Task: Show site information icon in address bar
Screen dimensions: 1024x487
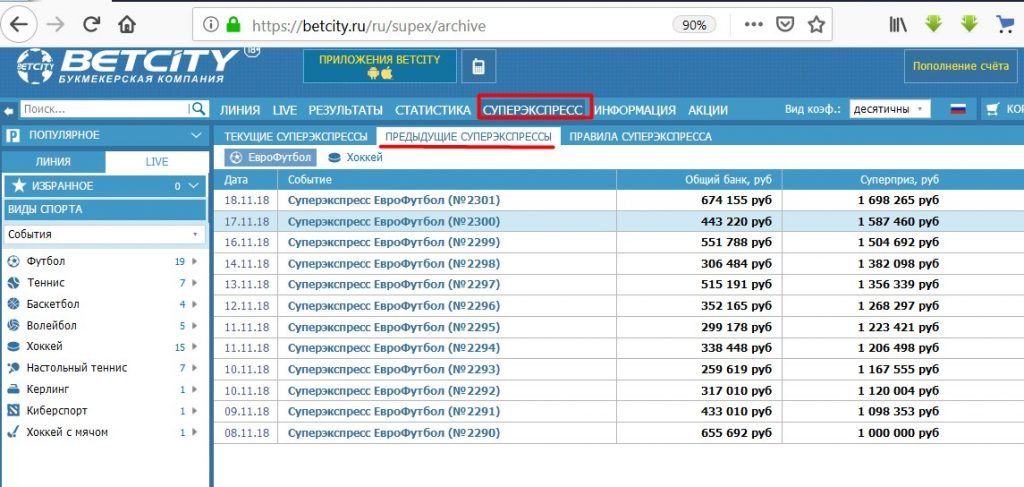Action: coord(210,25)
